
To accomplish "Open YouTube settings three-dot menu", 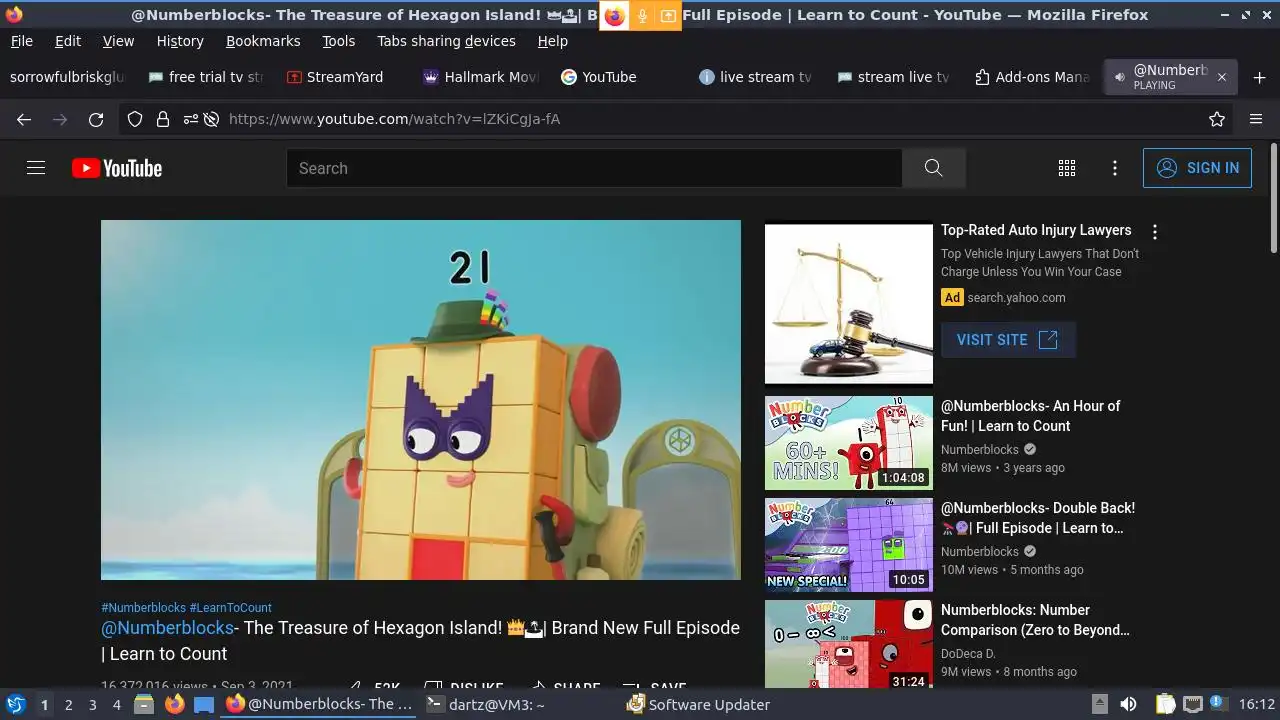I will [x=1115, y=168].
